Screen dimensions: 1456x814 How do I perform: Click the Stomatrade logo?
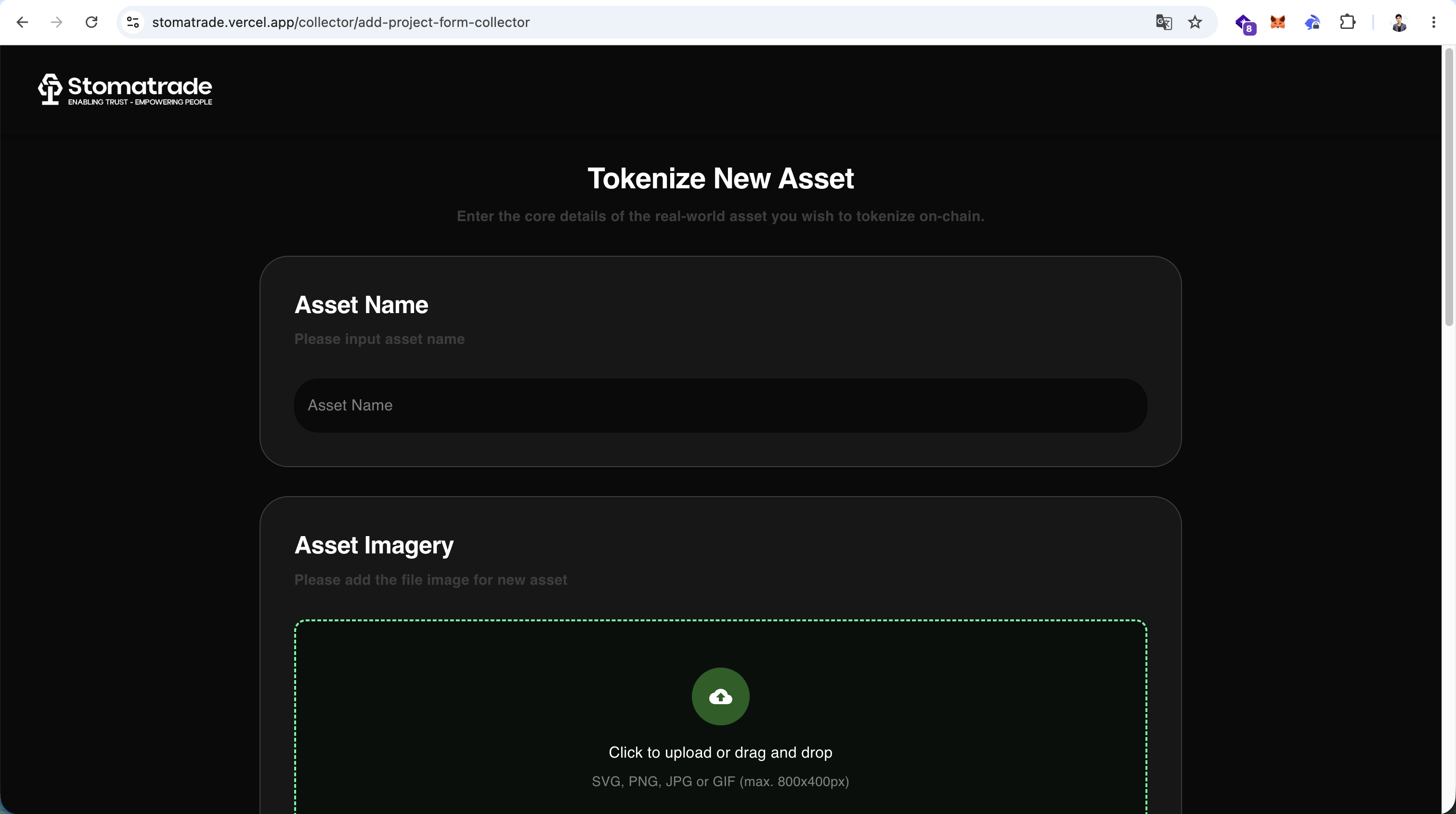[125, 89]
